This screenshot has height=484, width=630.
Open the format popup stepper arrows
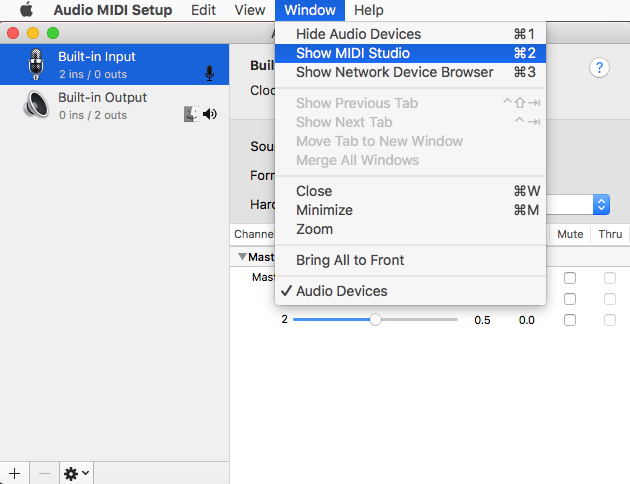(x=601, y=205)
